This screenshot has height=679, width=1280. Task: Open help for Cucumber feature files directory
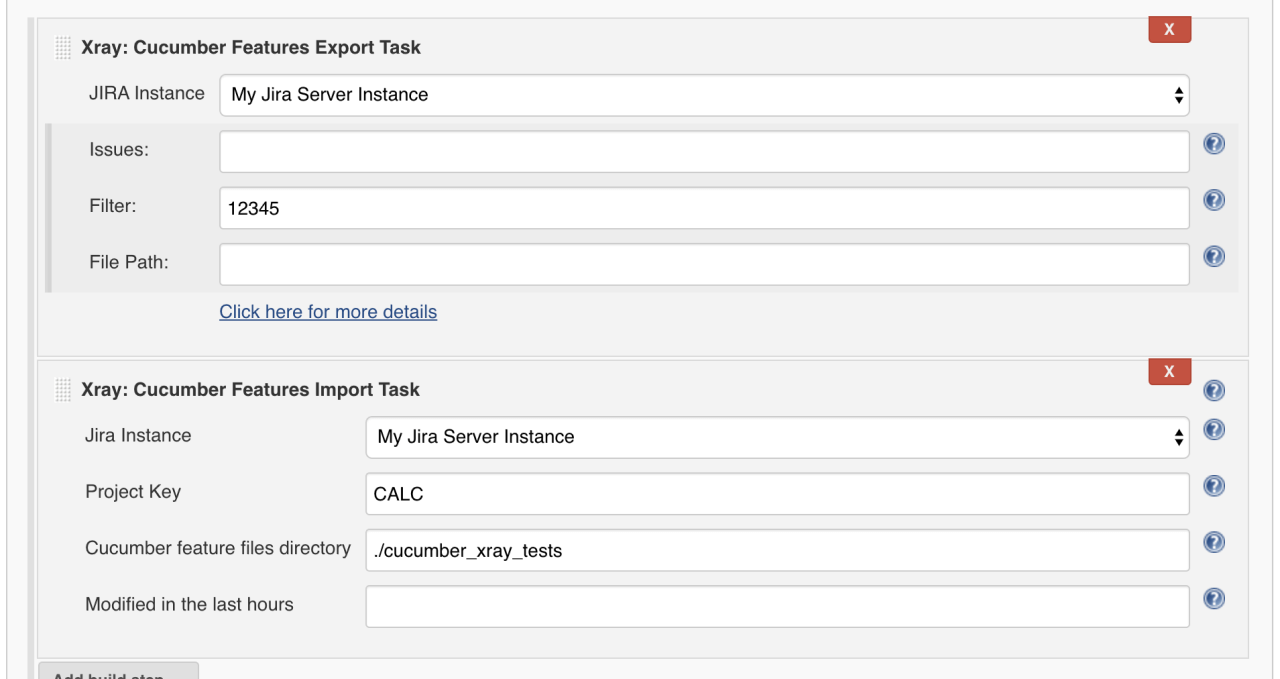point(1214,542)
